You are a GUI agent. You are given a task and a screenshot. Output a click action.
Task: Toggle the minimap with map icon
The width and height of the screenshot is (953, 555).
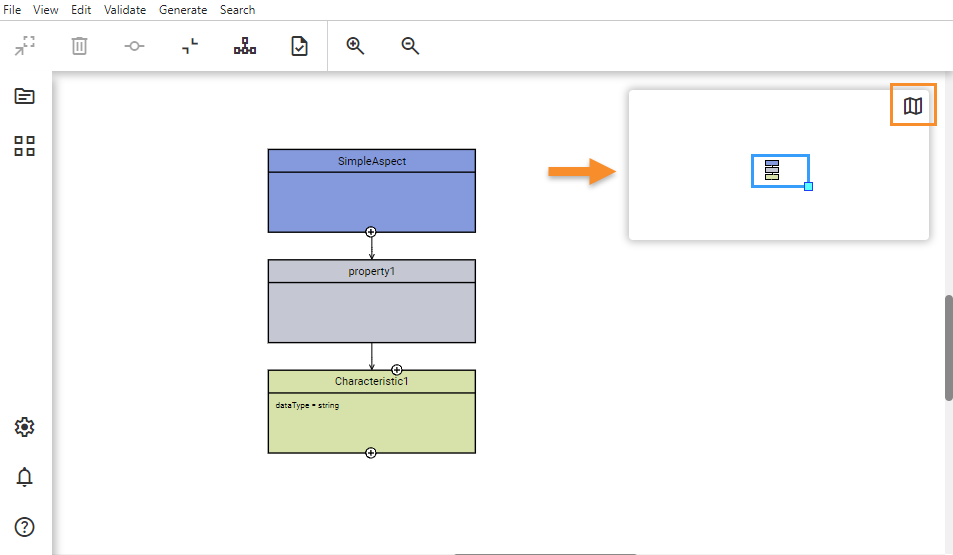pyautogui.click(x=913, y=106)
